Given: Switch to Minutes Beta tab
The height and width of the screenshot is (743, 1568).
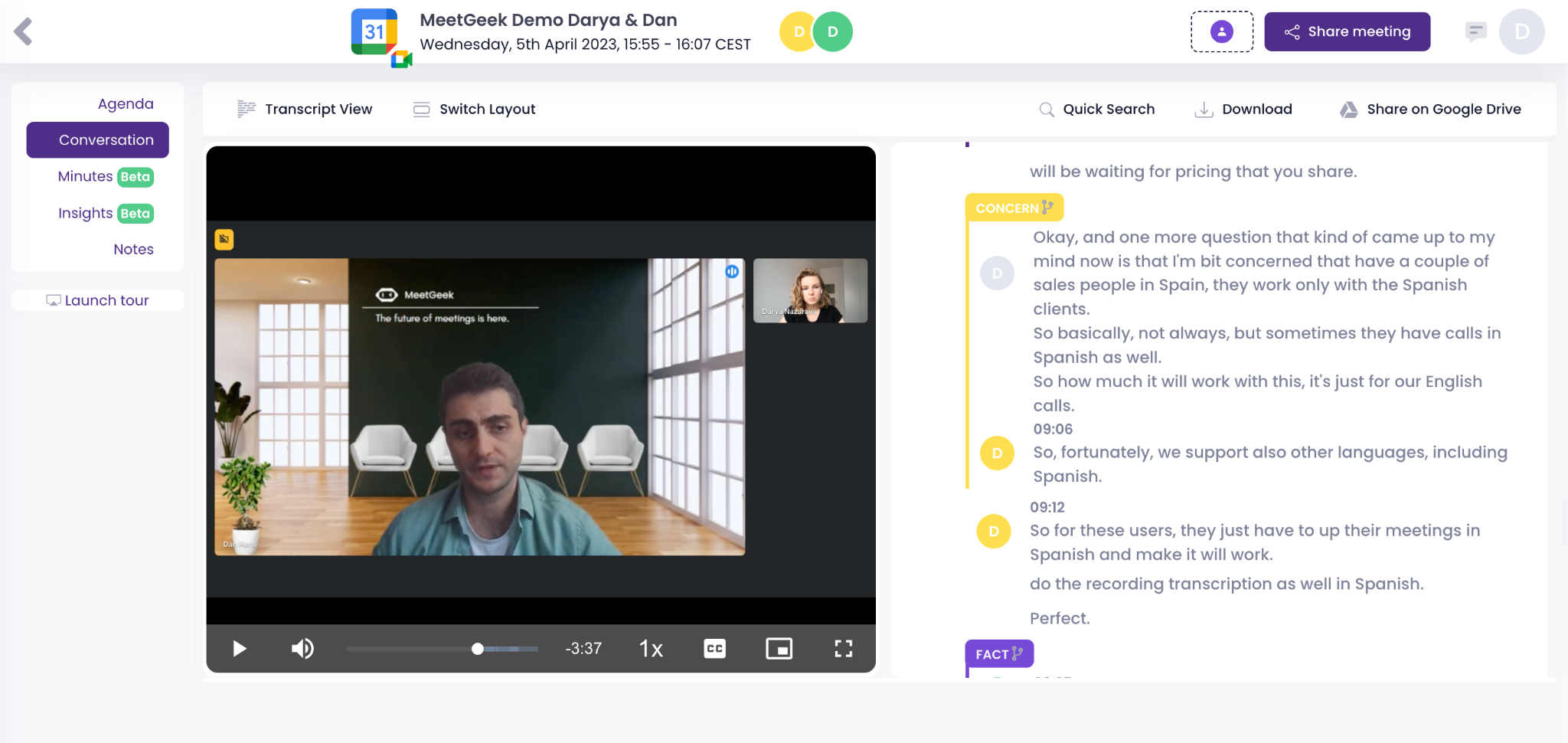Looking at the screenshot, I should [x=106, y=176].
